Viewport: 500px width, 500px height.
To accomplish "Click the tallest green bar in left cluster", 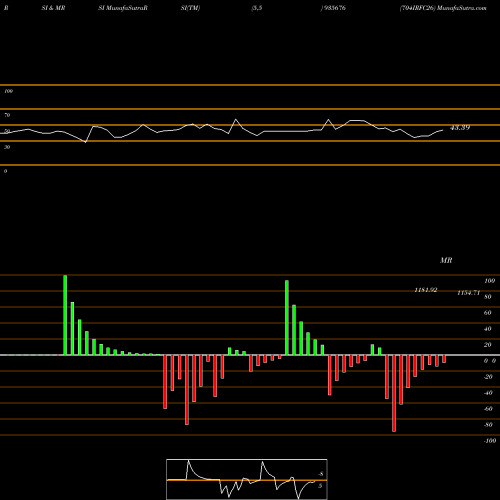I will tap(65, 315).
